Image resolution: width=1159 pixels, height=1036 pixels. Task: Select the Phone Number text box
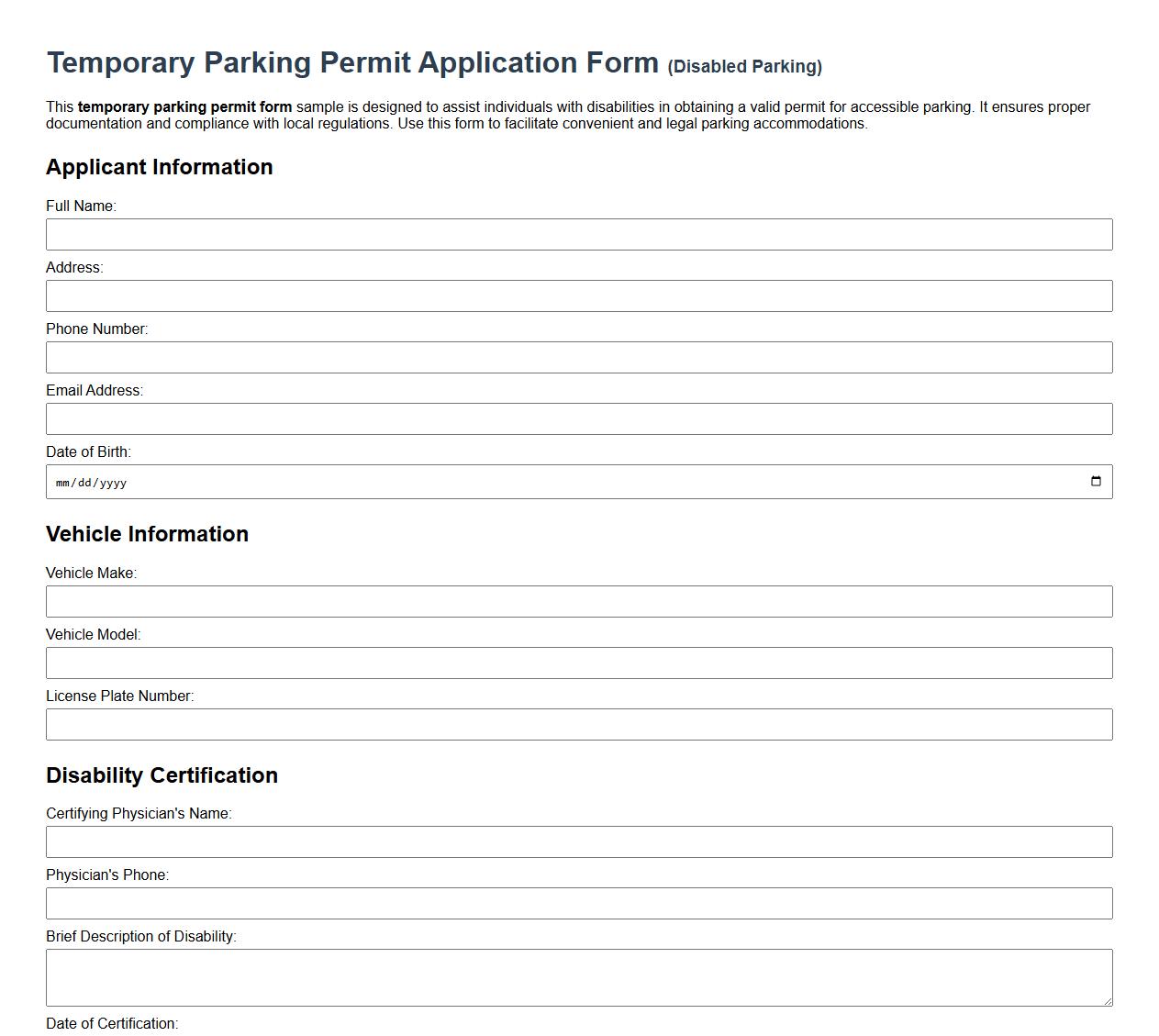coord(578,357)
